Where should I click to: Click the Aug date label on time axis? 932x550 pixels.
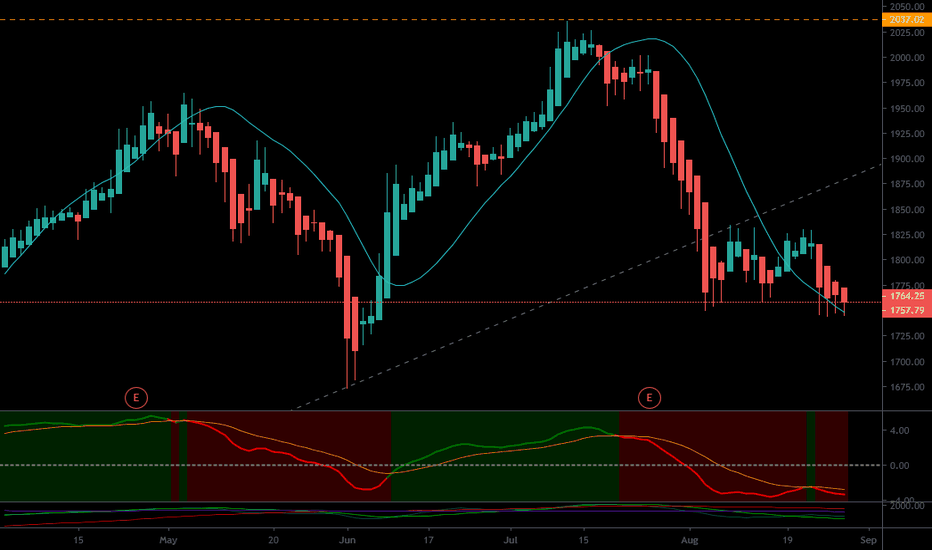click(689, 540)
